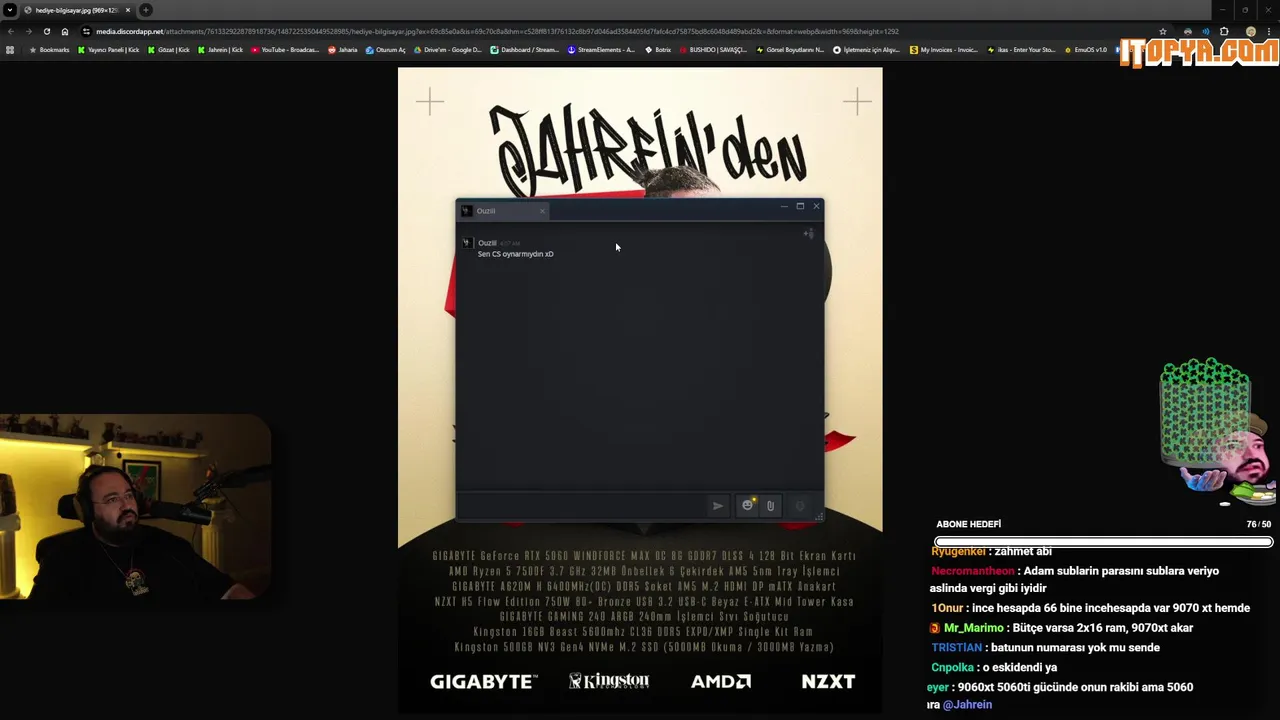
Task: Invite a friend with the plus-person icon
Action: coord(808,234)
